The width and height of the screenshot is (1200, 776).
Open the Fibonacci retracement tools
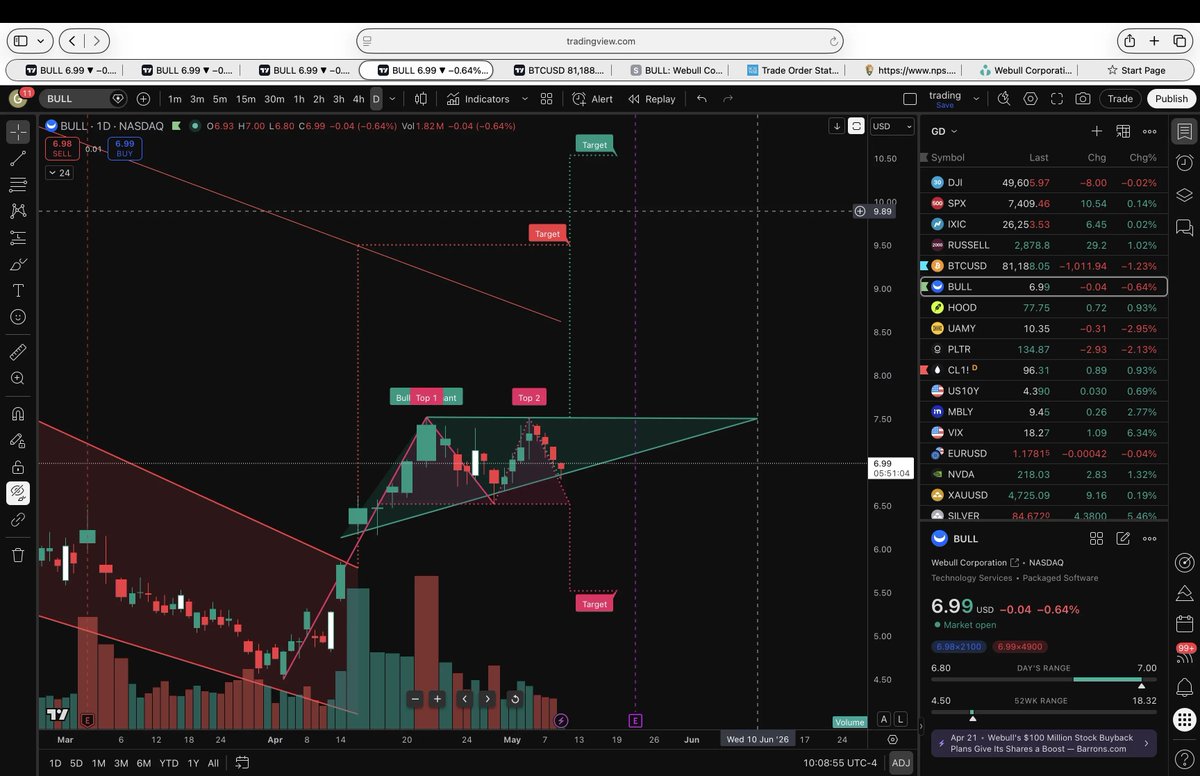point(18,185)
